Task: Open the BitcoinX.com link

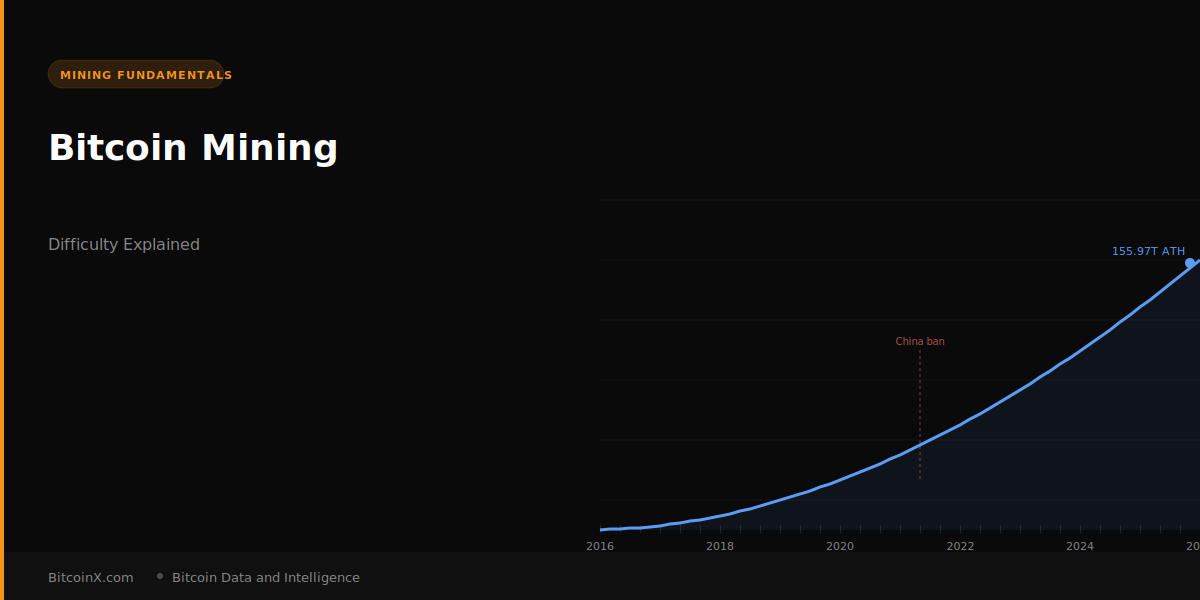Action: tap(91, 578)
